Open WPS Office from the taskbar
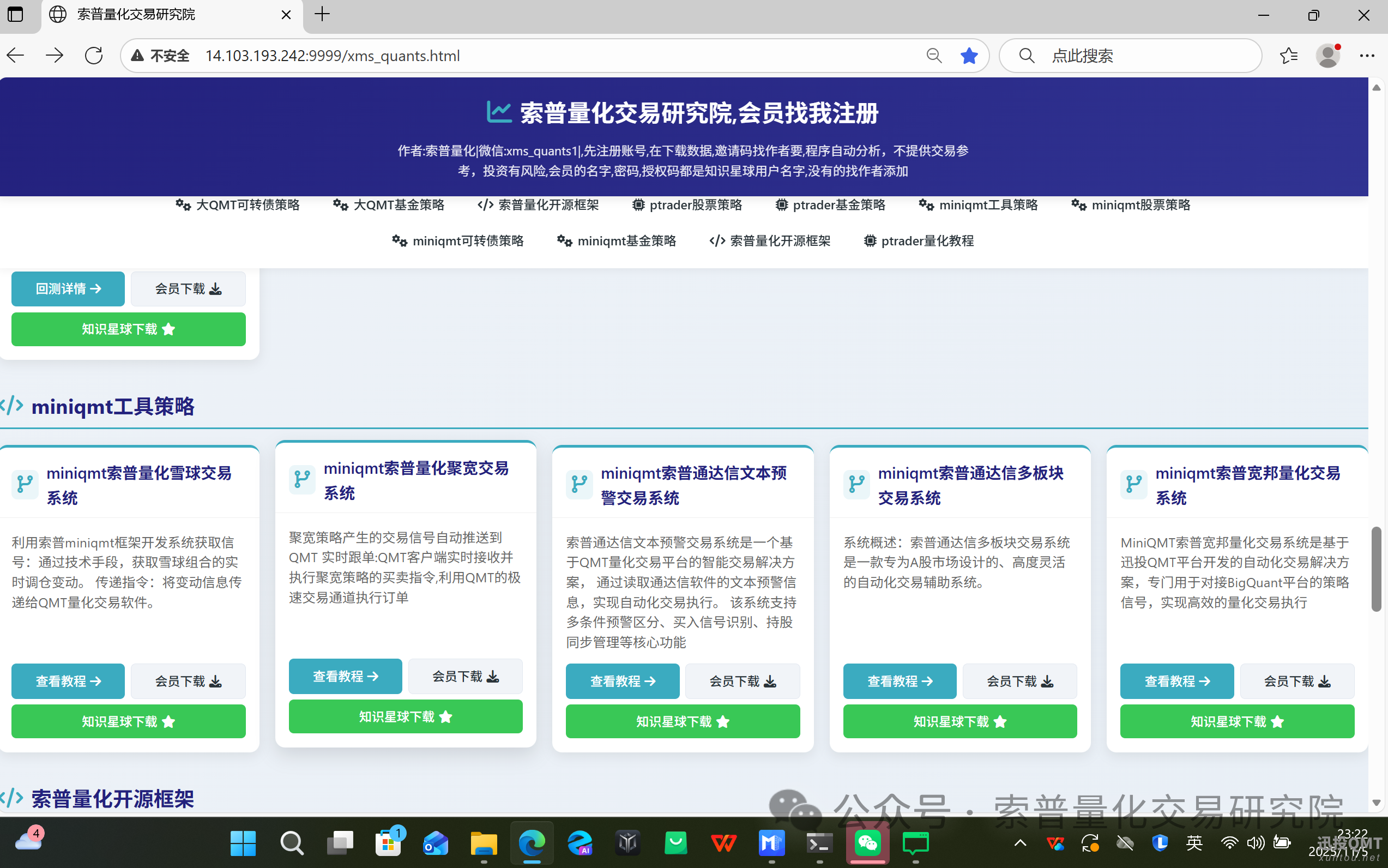 point(723,843)
